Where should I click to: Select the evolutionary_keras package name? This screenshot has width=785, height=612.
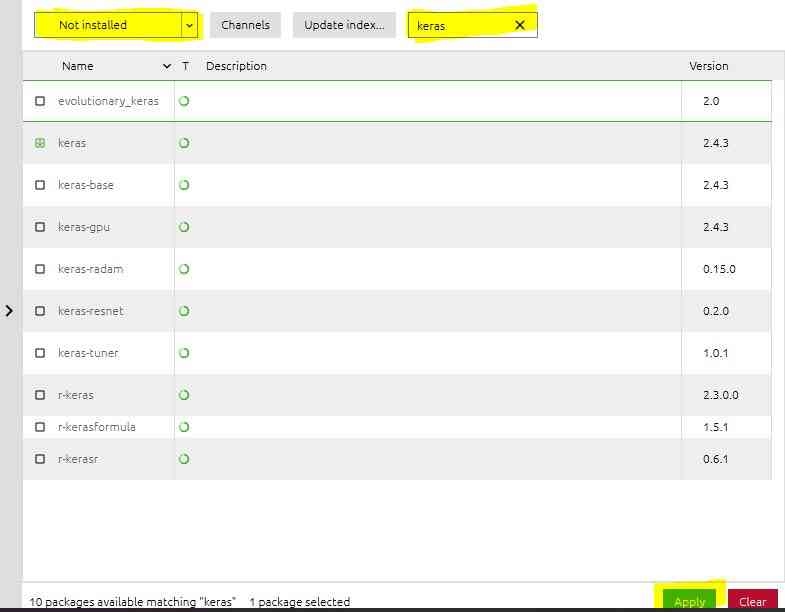coord(108,101)
